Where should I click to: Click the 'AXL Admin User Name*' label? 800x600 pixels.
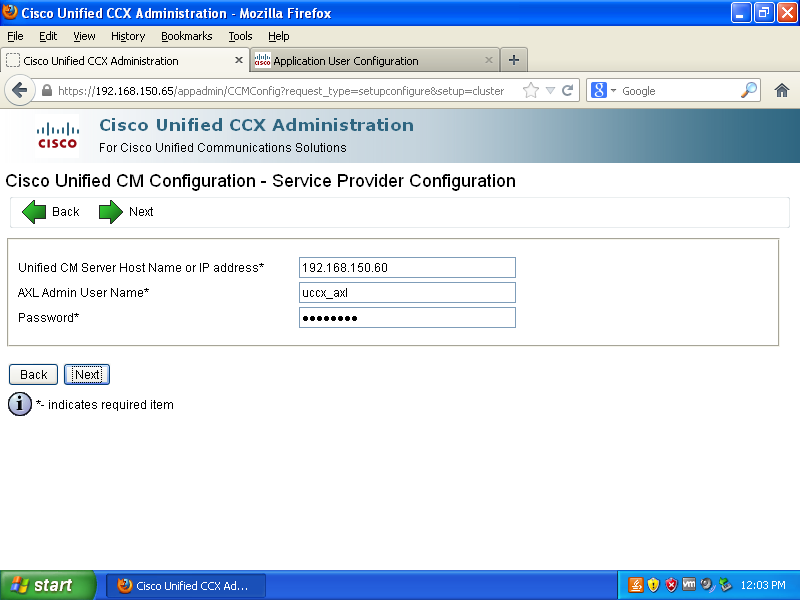[x=84, y=293]
